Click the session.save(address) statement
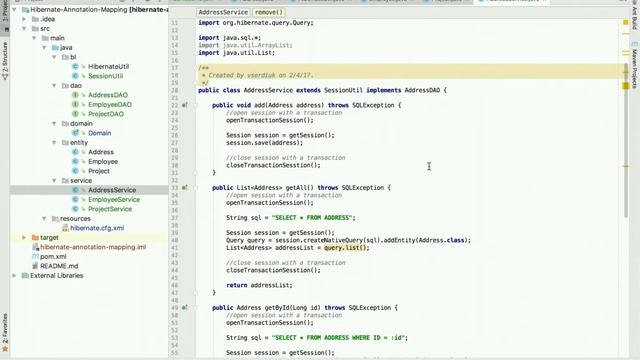Image resolution: width=640 pixels, height=360 pixels. 264,143
